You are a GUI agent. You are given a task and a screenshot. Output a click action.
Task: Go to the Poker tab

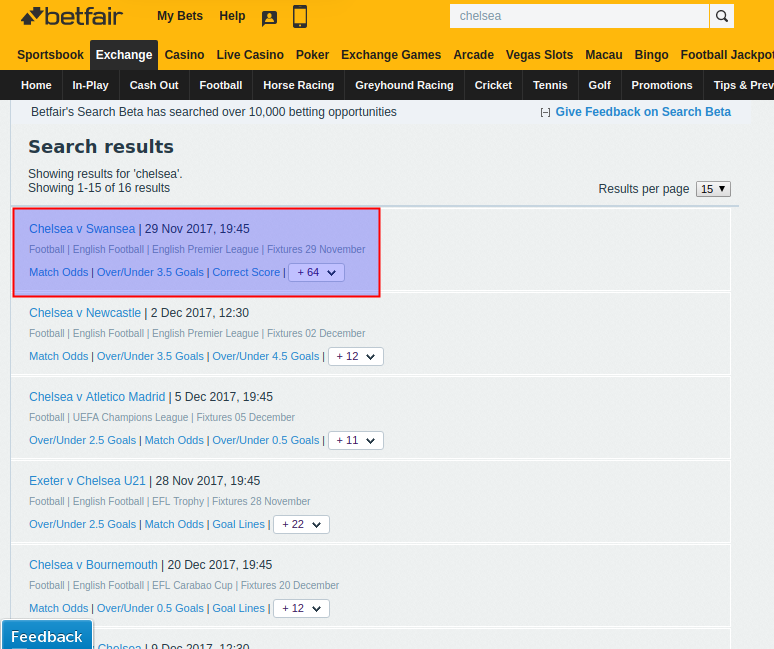(x=312, y=55)
